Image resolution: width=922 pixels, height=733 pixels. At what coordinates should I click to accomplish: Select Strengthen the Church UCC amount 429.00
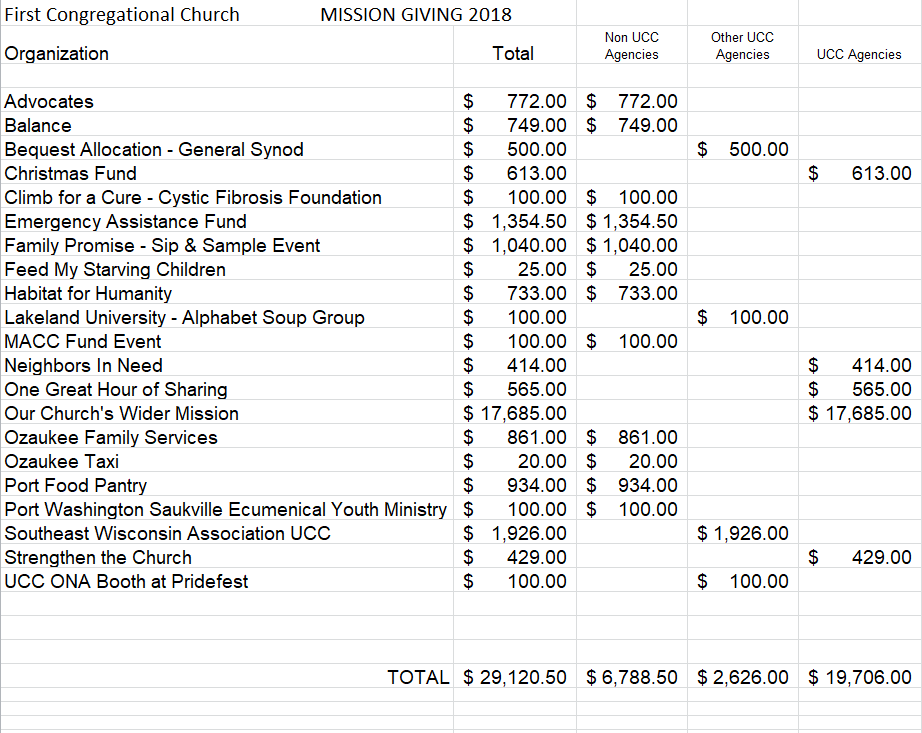coord(860,557)
